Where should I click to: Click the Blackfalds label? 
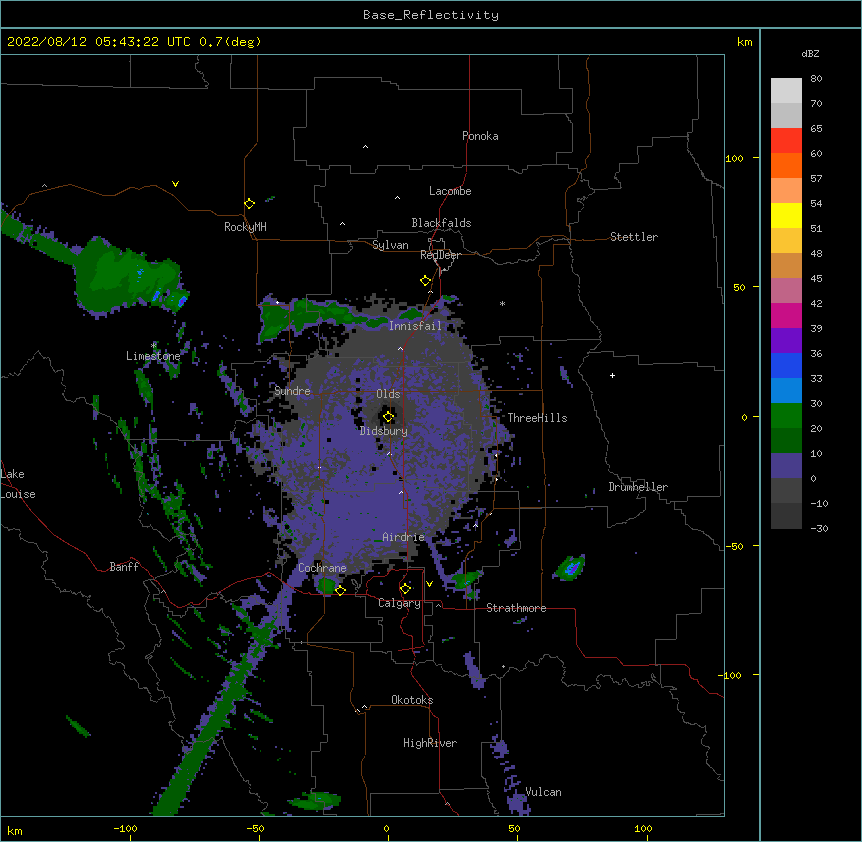pos(441,223)
